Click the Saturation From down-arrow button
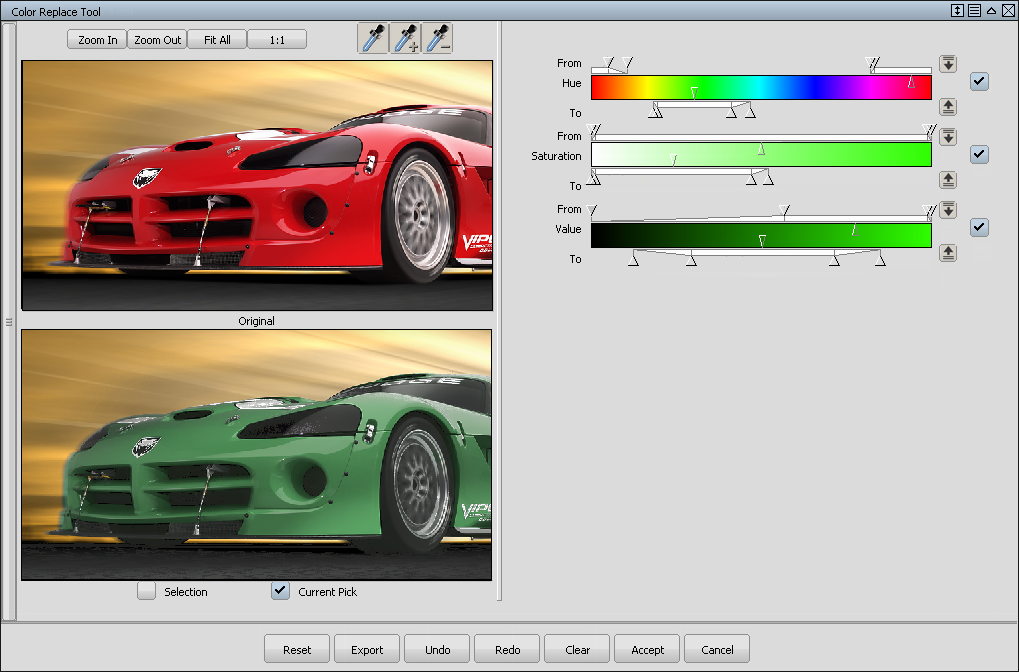The height and width of the screenshot is (672, 1019). (948, 137)
